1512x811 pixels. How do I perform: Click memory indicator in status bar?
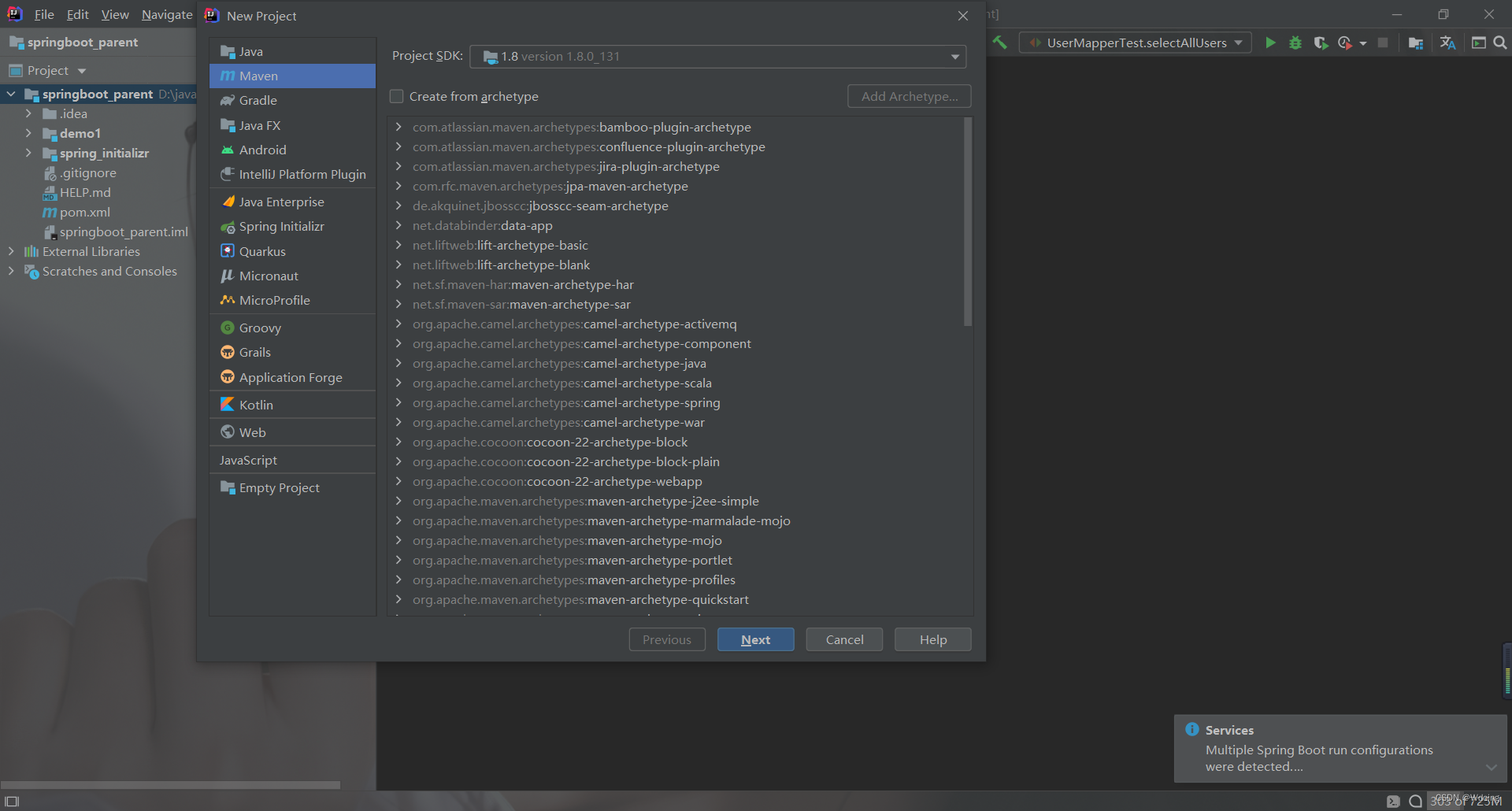1466,802
